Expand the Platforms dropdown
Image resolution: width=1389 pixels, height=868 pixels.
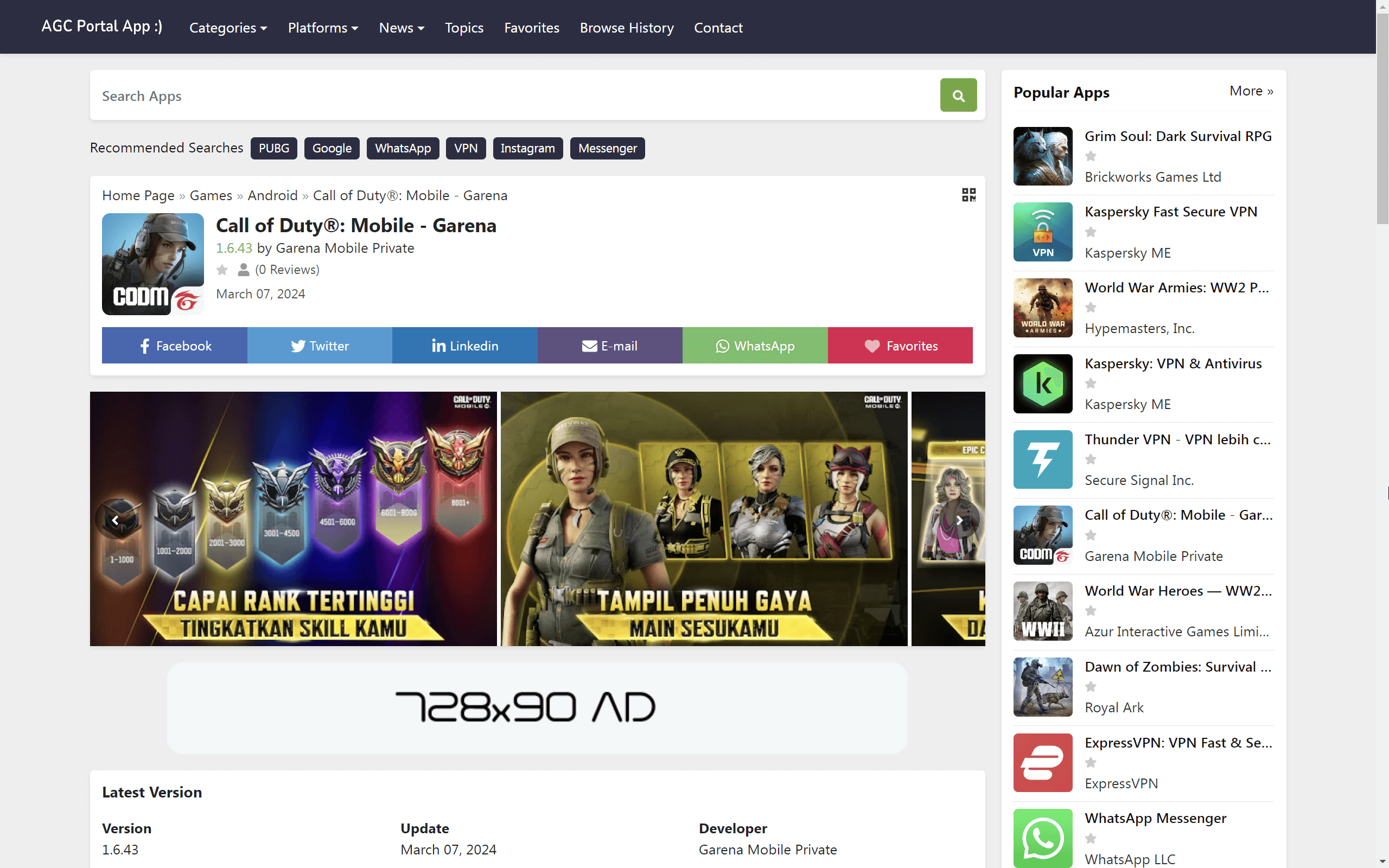pyautogui.click(x=323, y=28)
